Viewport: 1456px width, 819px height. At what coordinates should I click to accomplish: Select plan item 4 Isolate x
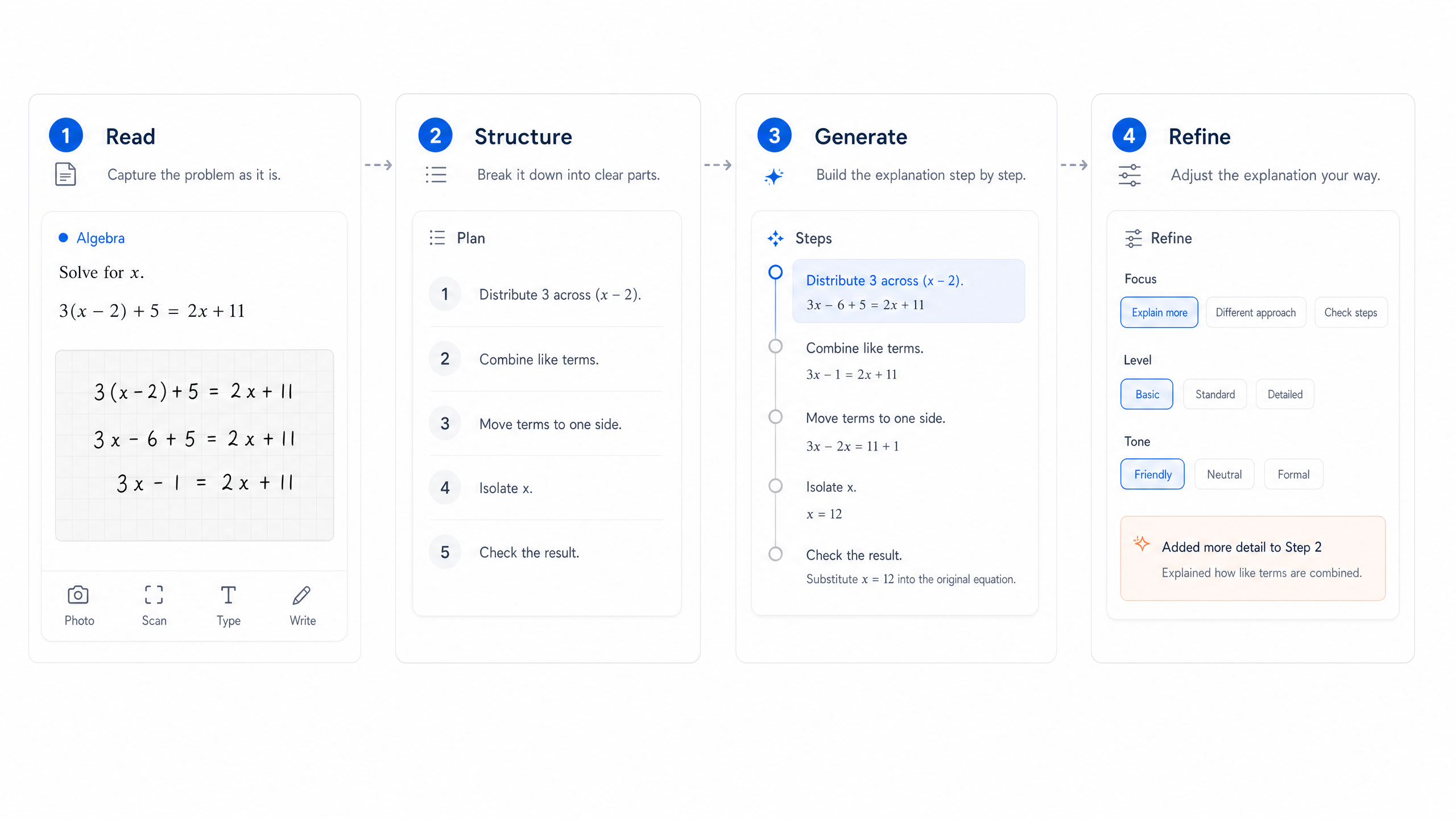pyautogui.click(x=546, y=488)
